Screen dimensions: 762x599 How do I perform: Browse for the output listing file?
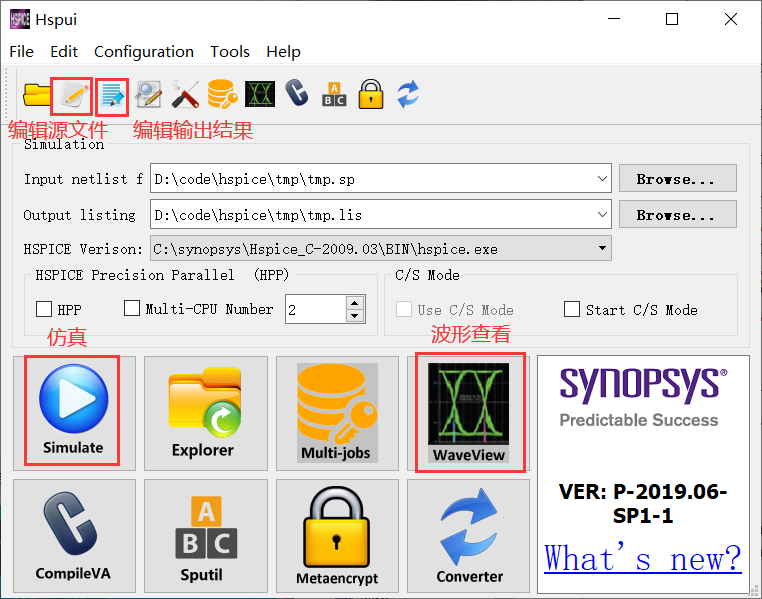pyautogui.click(x=677, y=214)
